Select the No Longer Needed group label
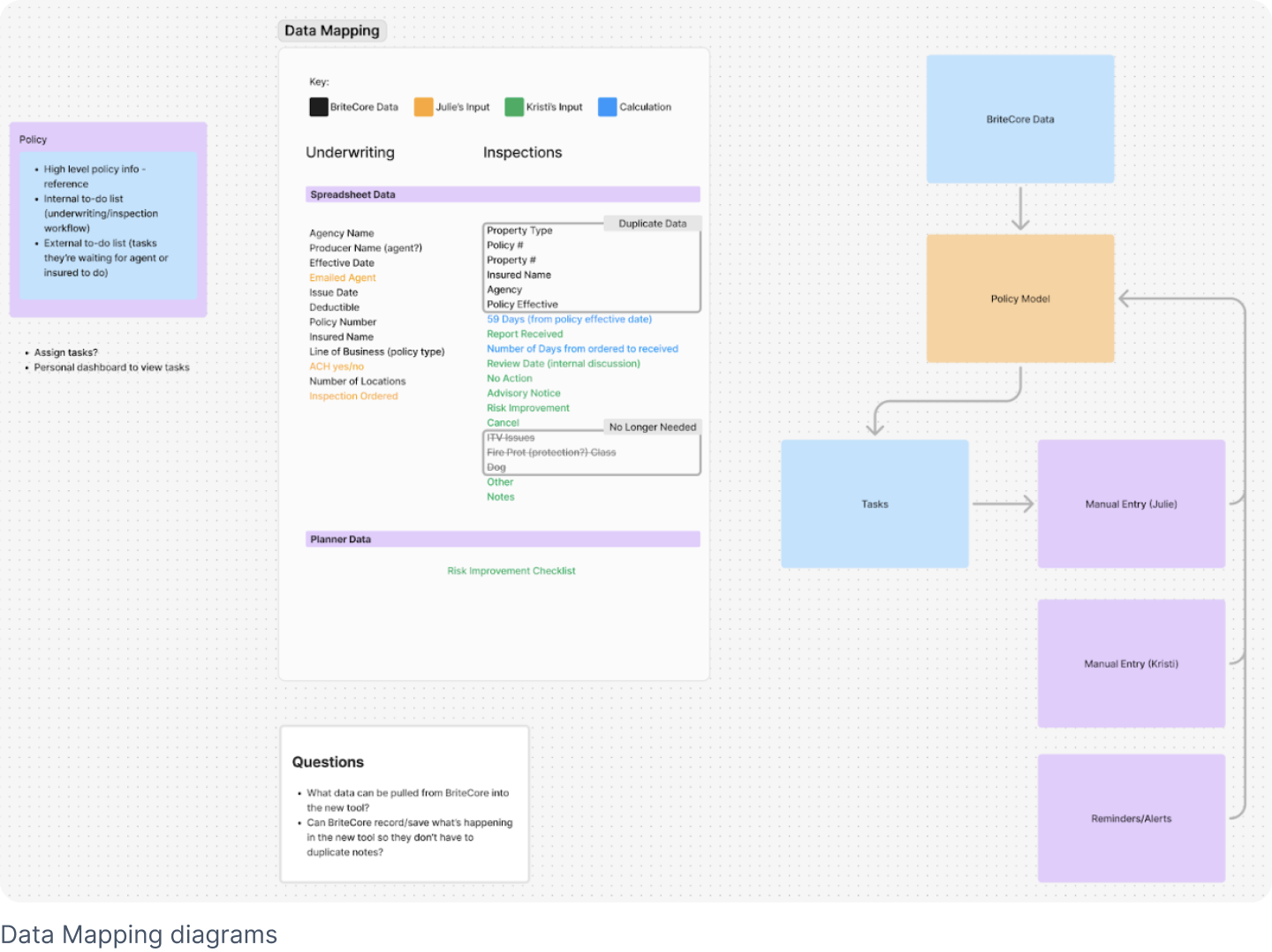 (652, 427)
